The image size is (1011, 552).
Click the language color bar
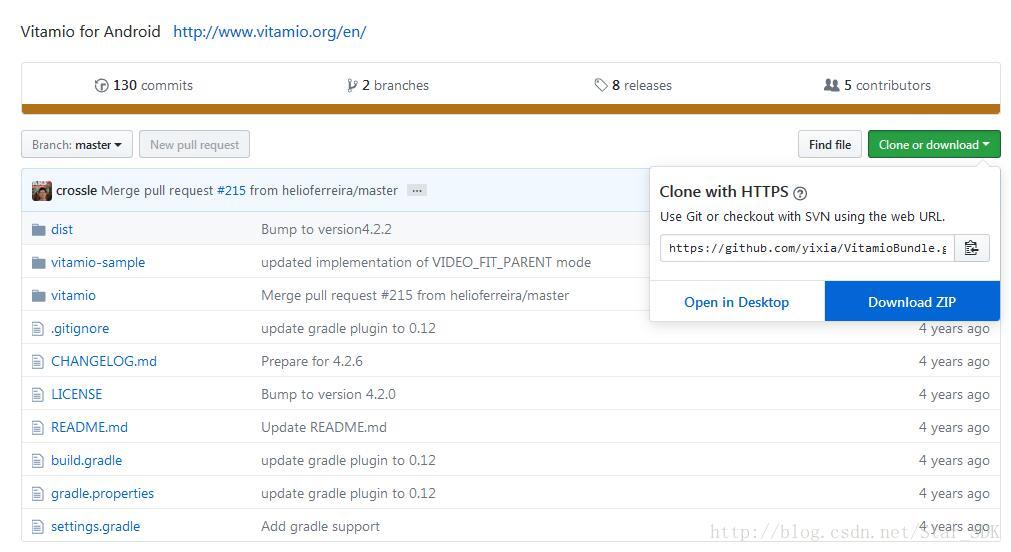(x=511, y=109)
